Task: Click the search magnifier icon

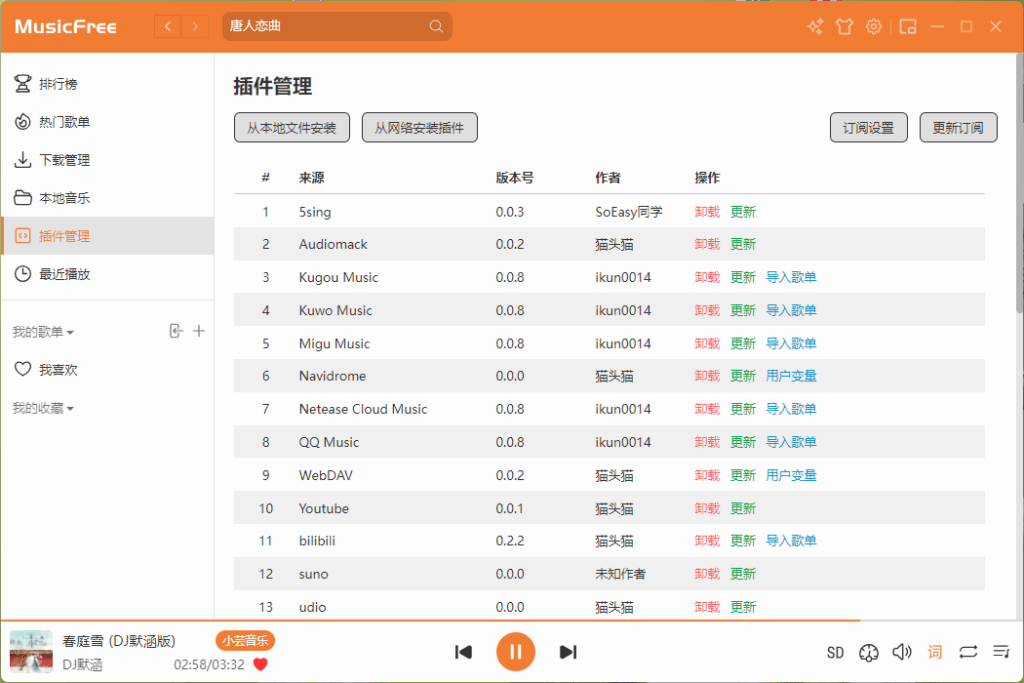Action: (436, 26)
